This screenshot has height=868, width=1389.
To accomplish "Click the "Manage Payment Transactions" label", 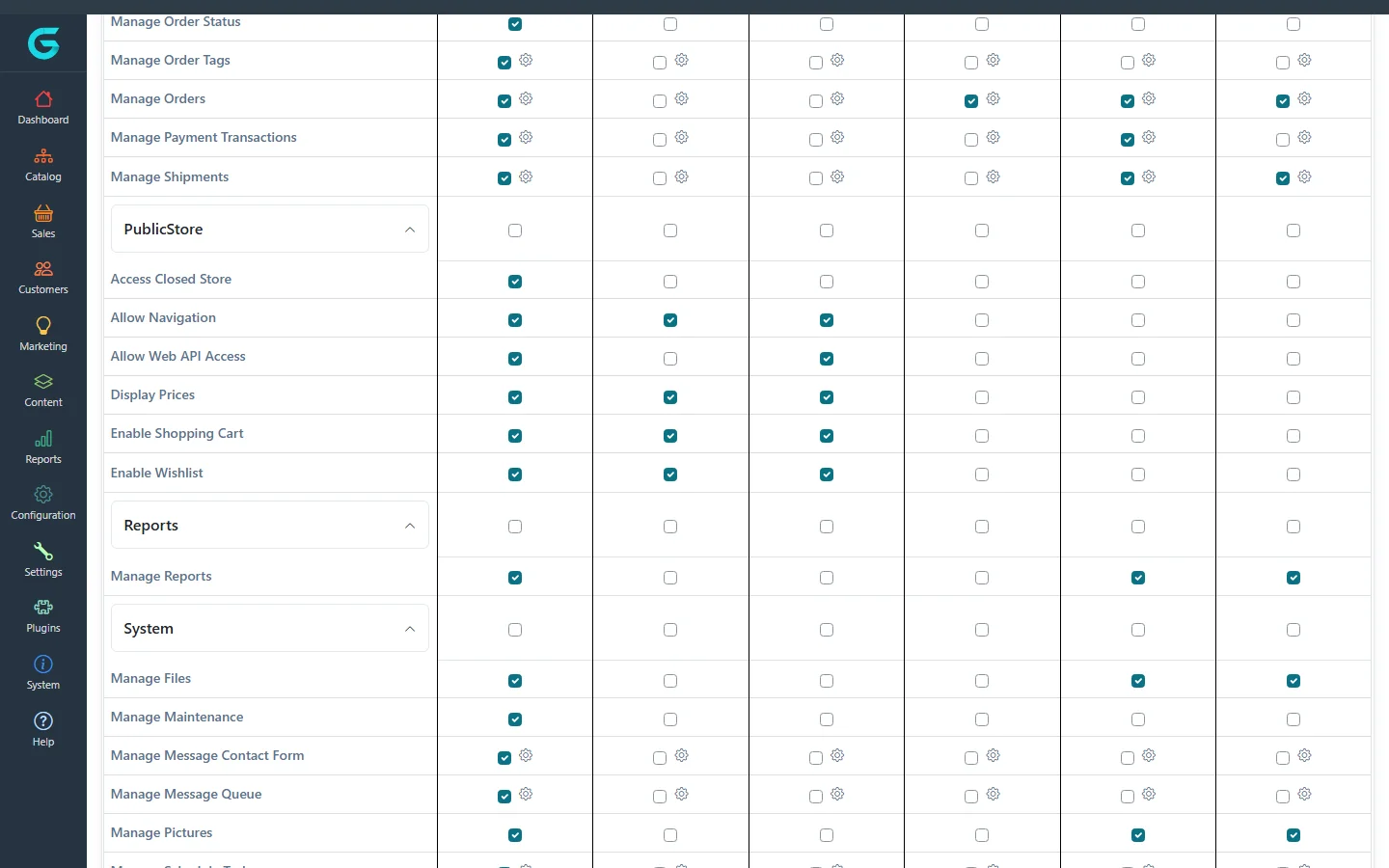I will tap(204, 137).
